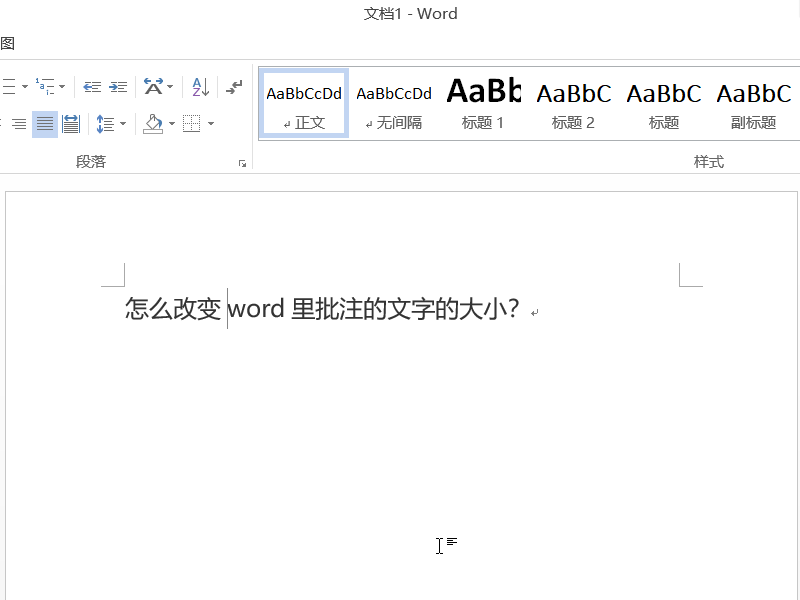
Task: Click the word 'word' in the document
Action: [x=256, y=309]
